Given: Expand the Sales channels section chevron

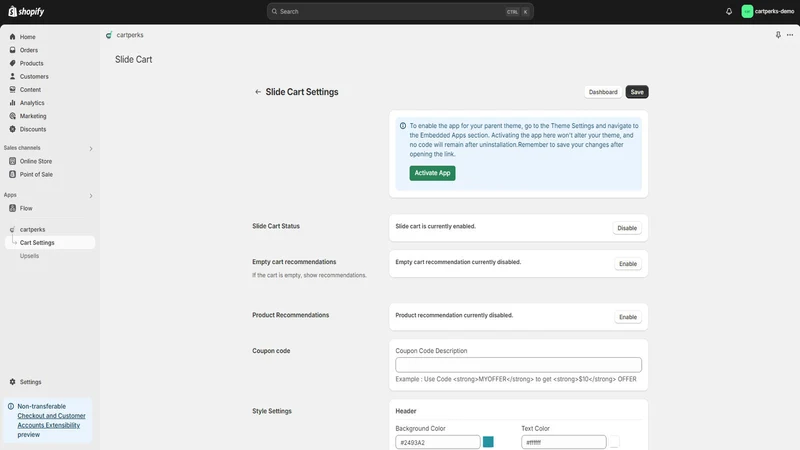Looking at the screenshot, I should (x=91, y=148).
